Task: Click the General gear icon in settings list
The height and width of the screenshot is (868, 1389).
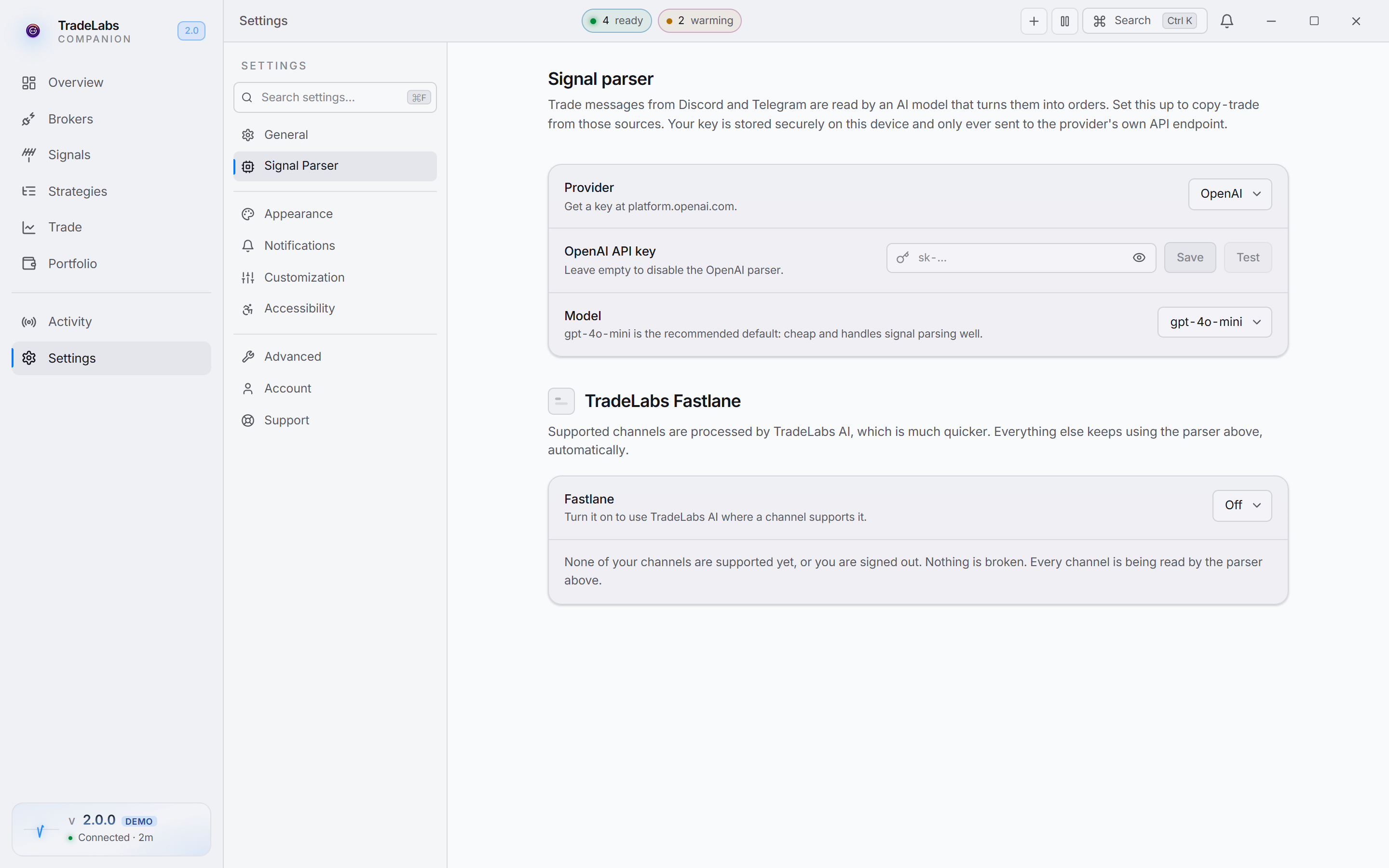Action: click(248, 135)
